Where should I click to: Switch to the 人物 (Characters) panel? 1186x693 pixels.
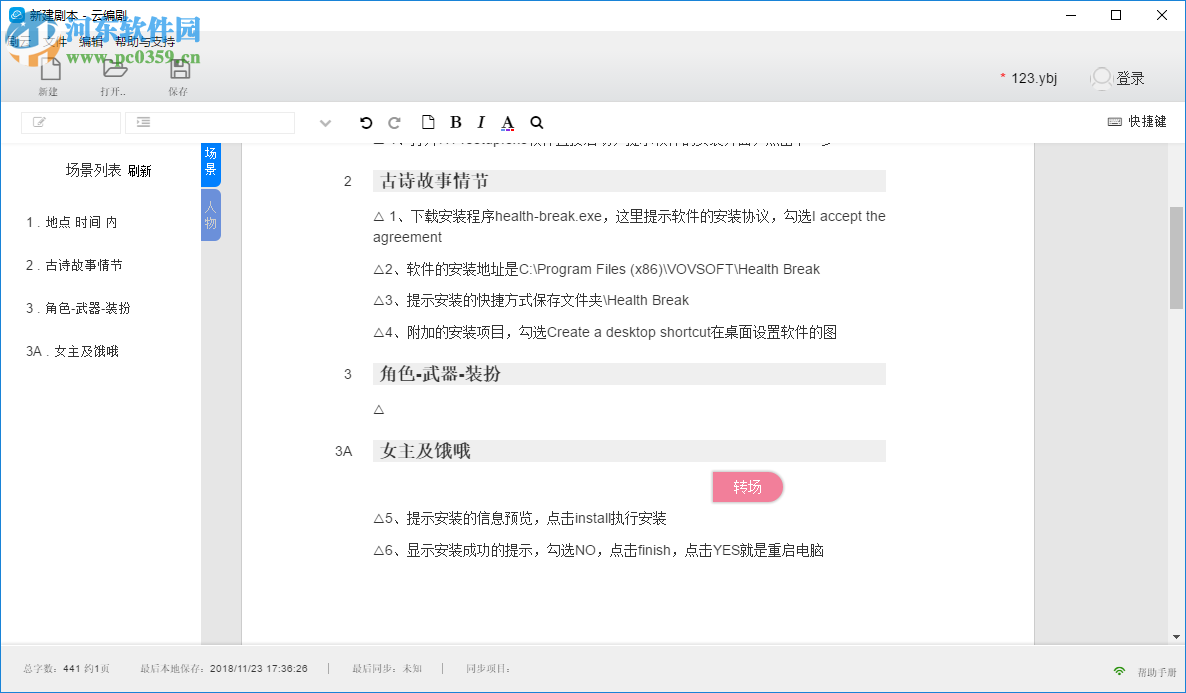(211, 214)
